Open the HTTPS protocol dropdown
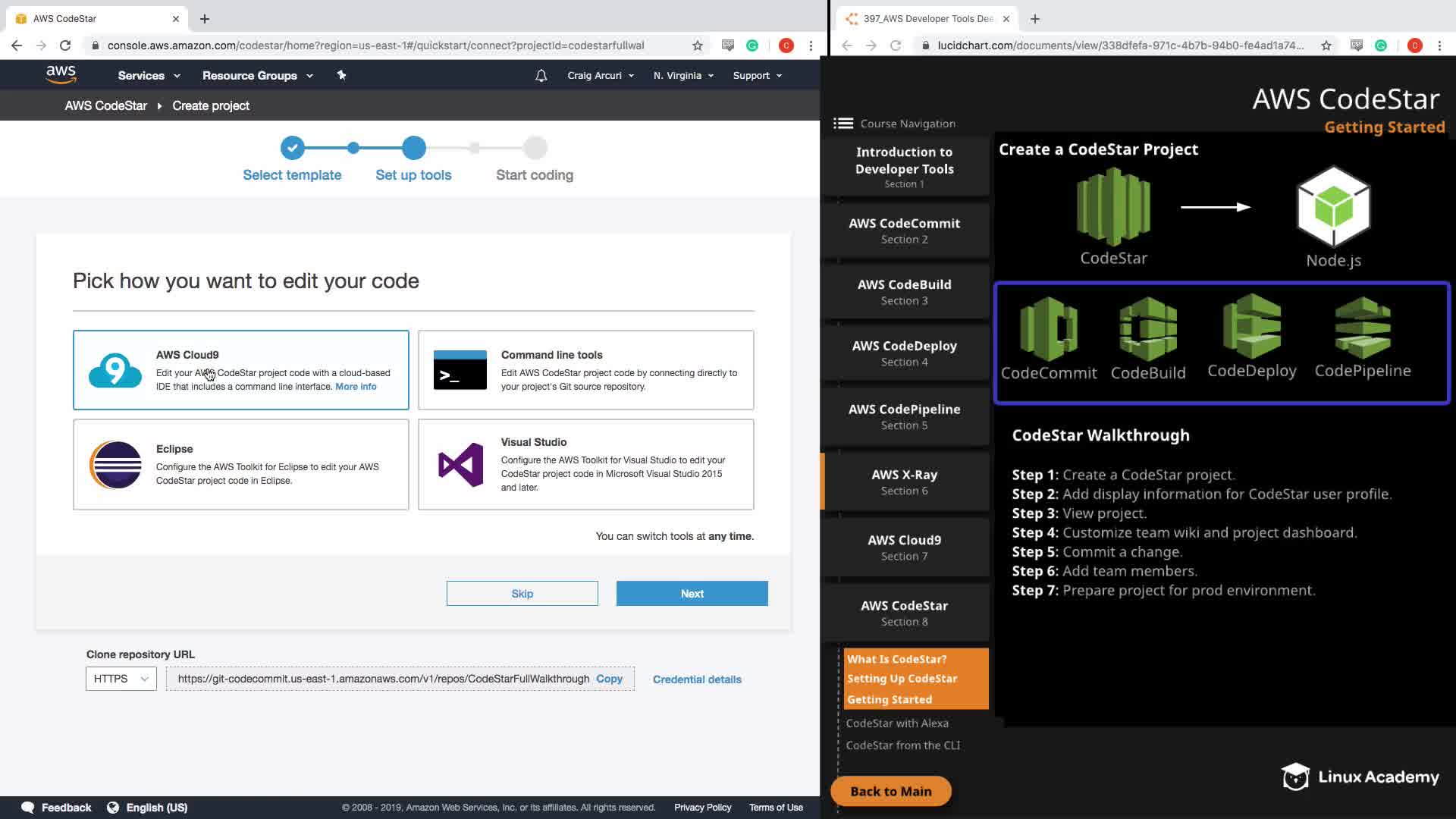Screen dimensions: 1456x819 pos(121,679)
